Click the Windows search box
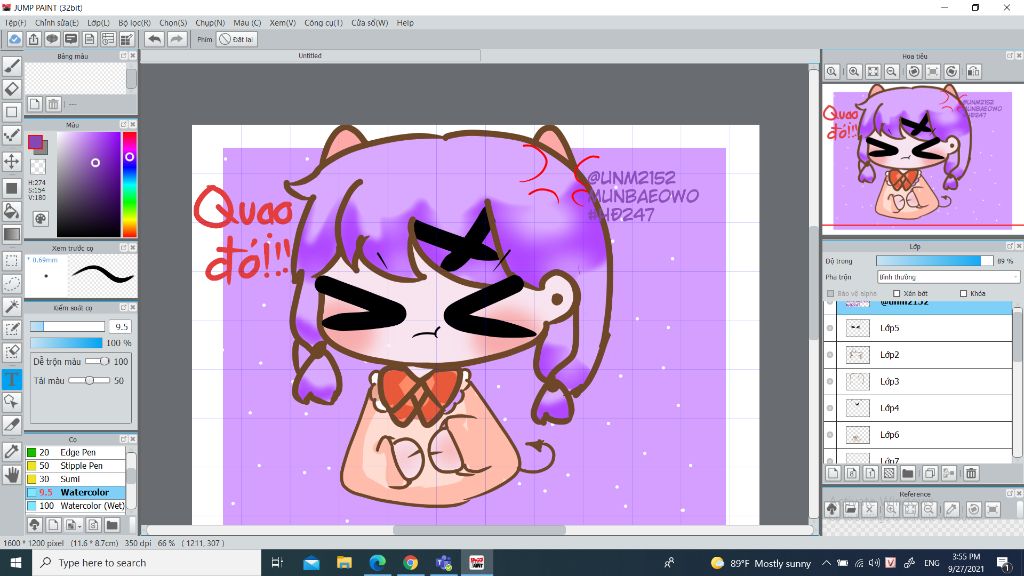Image resolution: width=1024 pixels, height=576 pixels. point(146,562)
